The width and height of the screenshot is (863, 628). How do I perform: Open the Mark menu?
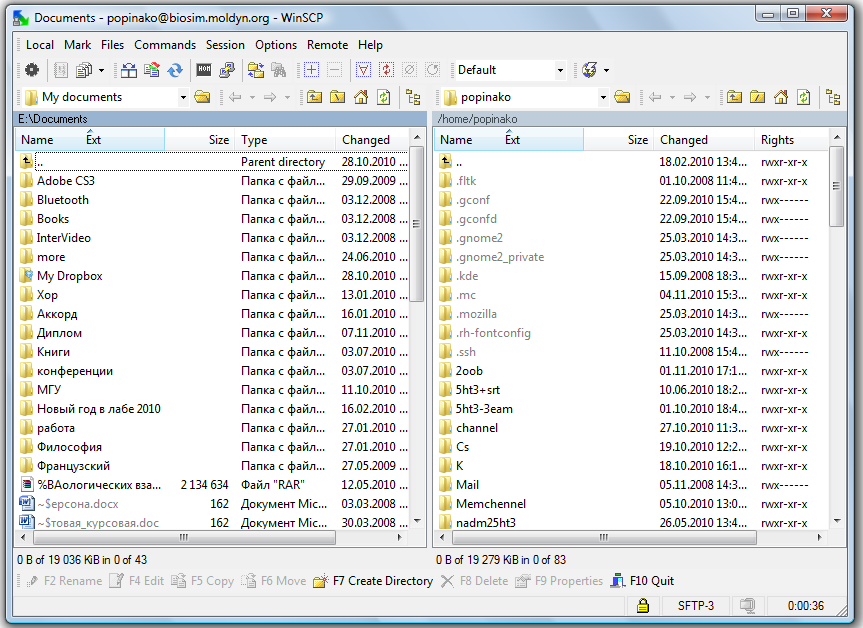78,45
